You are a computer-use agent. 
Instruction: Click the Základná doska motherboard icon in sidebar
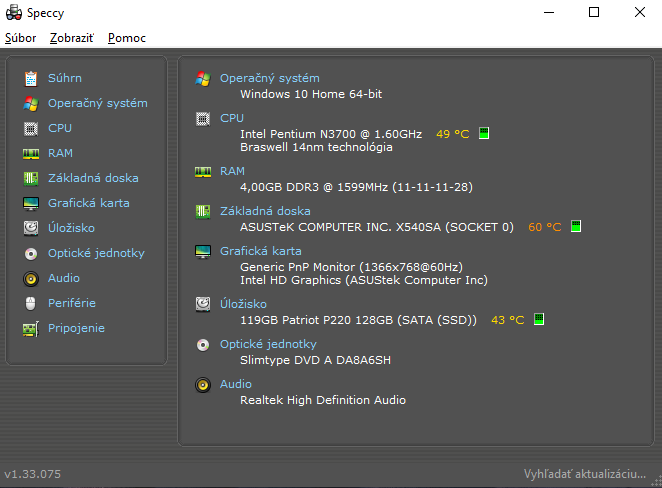[31, 178]
